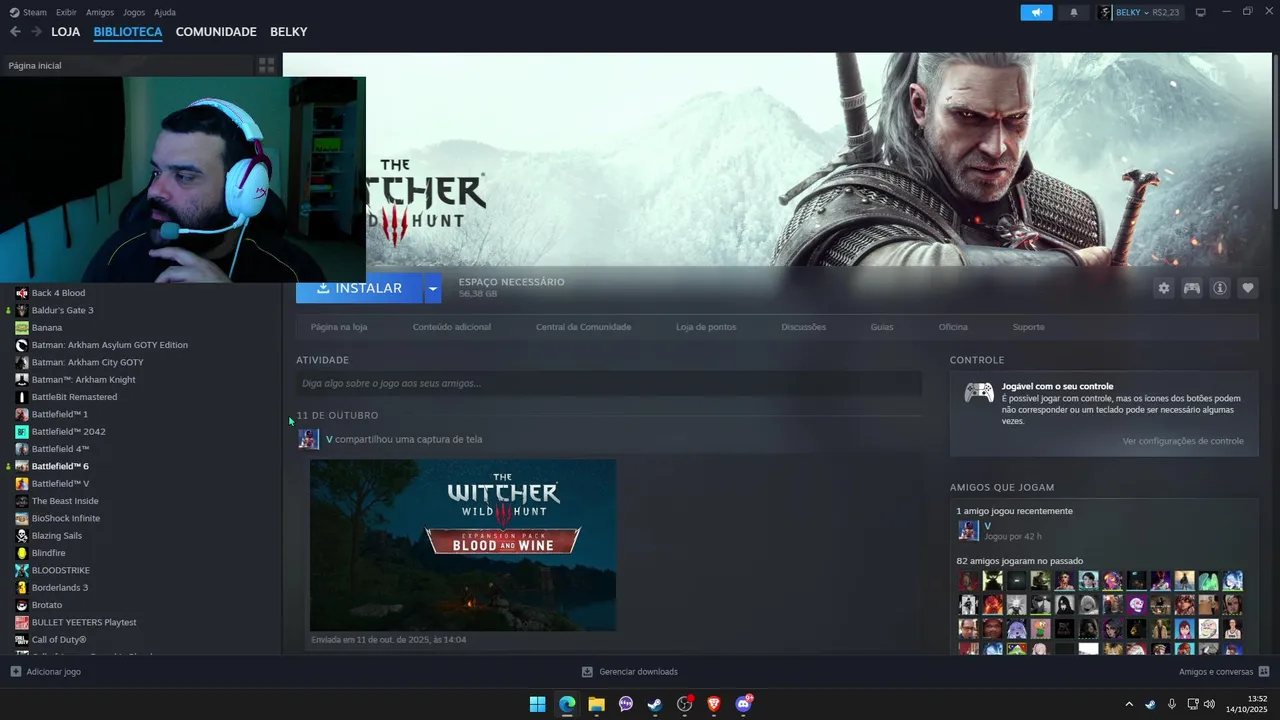The image size is (1280, 720).
Task: Click Adicionar jogo button
Action: tap(45, 672)
